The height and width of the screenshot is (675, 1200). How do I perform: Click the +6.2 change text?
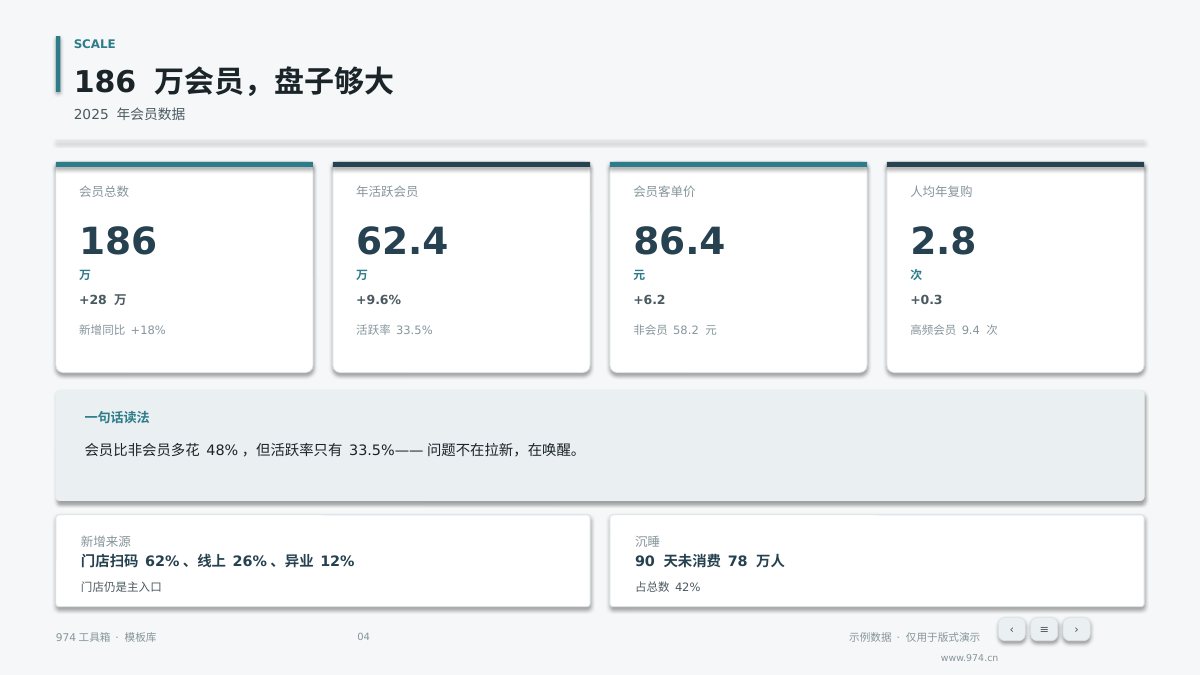click(x=649, y=300)
